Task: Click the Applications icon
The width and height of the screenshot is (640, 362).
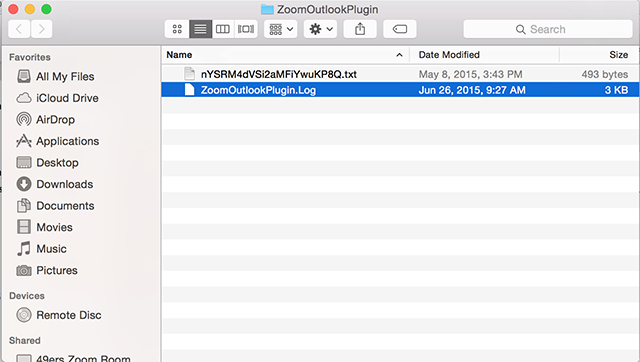Action: [24, 141]
